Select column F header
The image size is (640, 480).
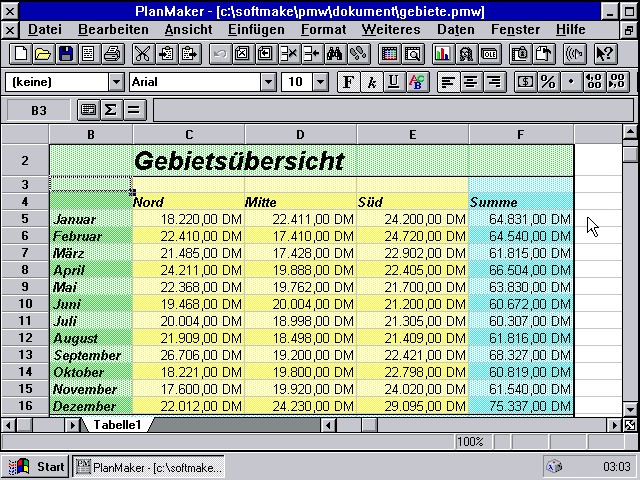pyautogui.click(x=521, y=135)
